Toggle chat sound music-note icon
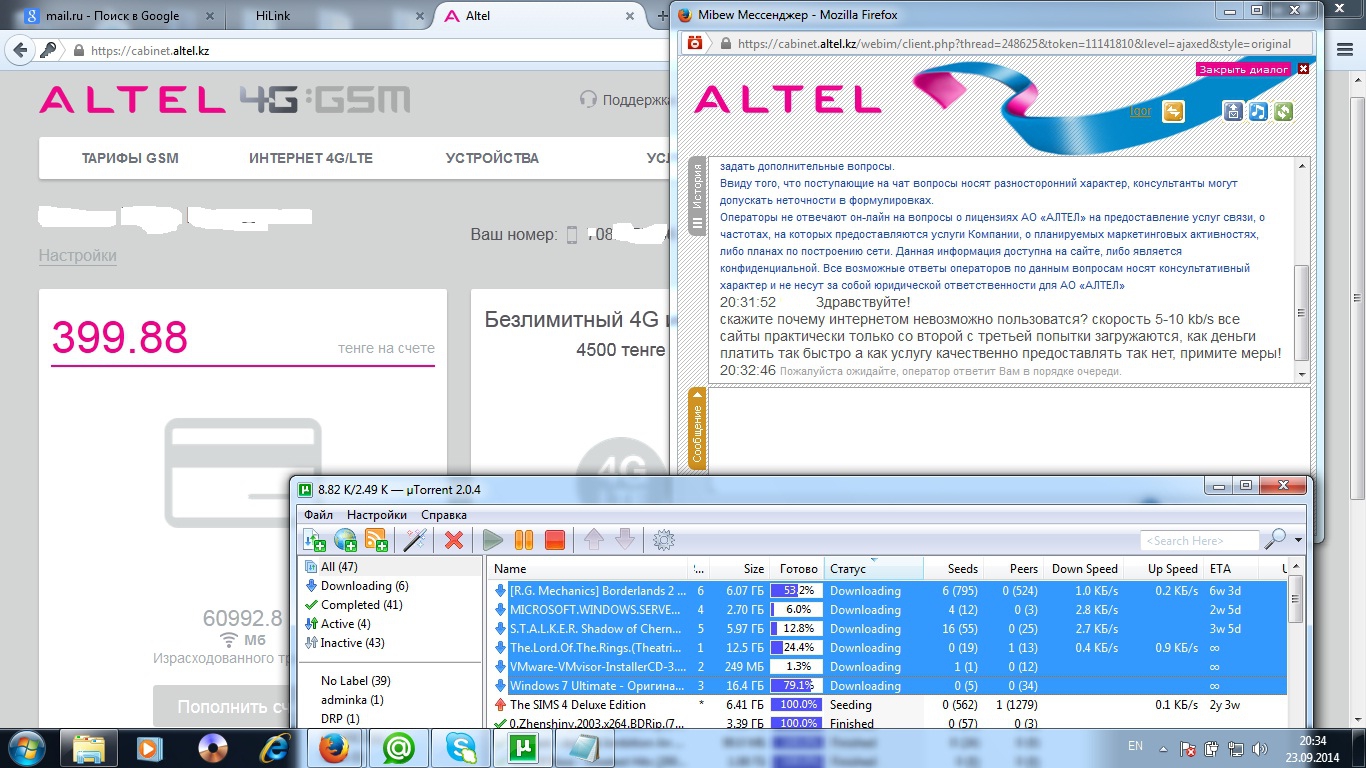1366x768 pixels. tap(1259, 112)
